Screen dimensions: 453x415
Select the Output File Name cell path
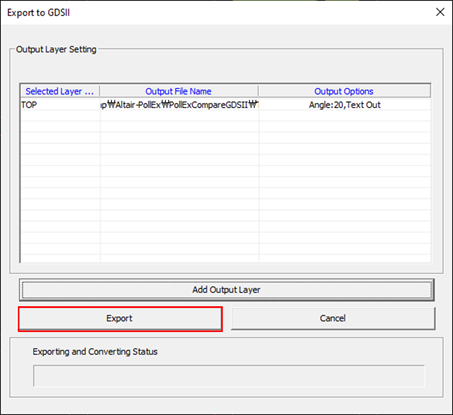point(179,105)
